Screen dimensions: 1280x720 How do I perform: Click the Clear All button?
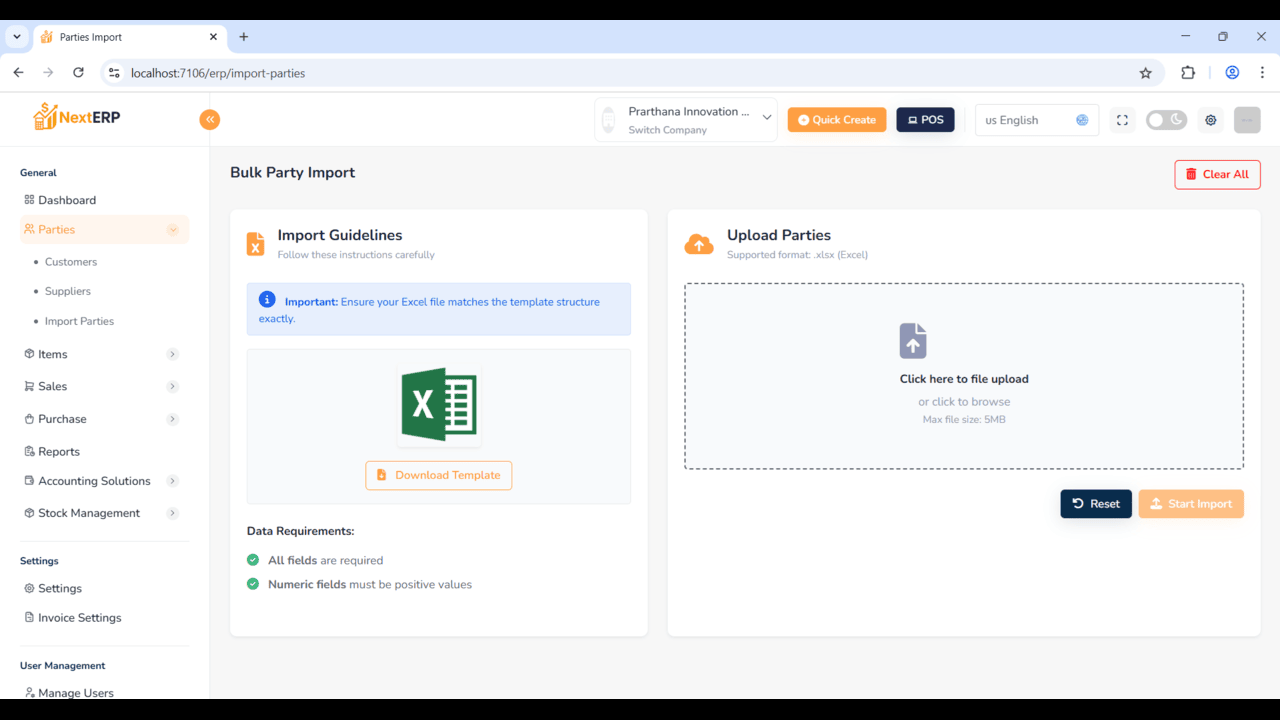[1217, 174]
